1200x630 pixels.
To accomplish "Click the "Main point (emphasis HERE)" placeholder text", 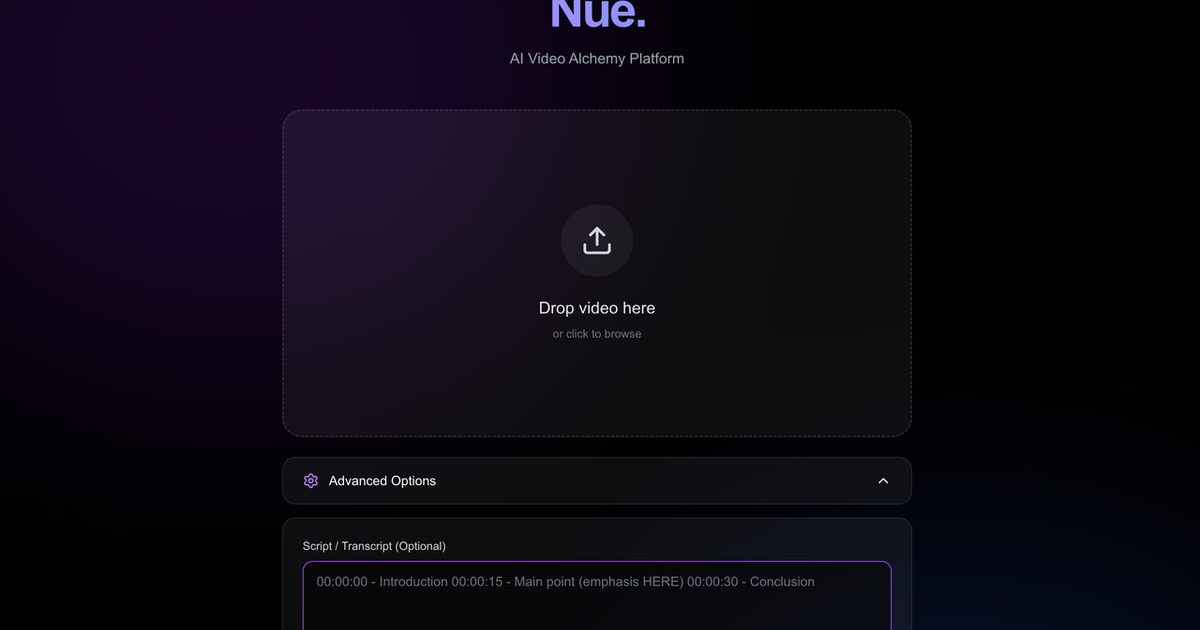I will [x=599, y=582].
